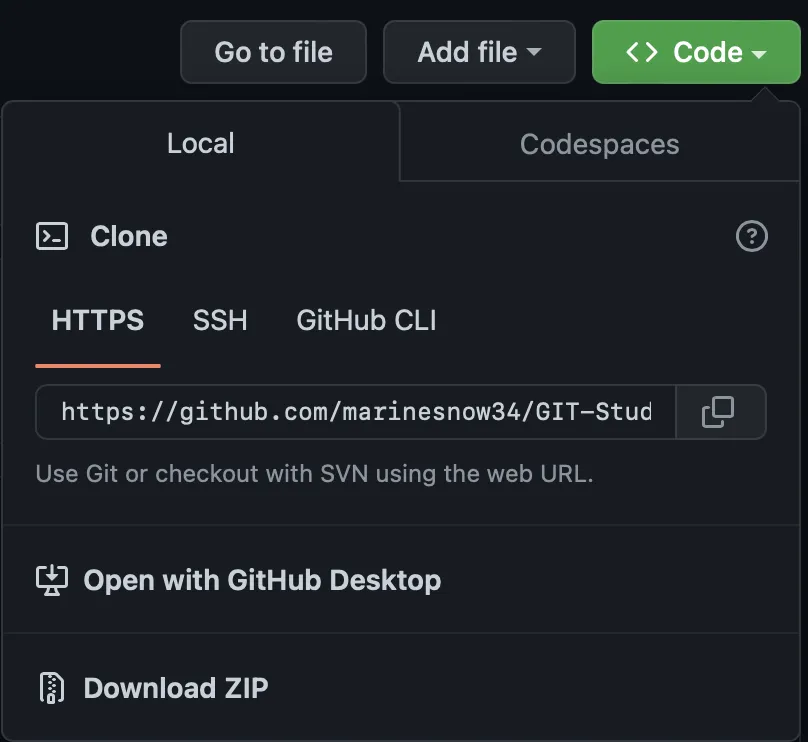Click the desktop icon next to GitHub Desktop
The width and height of the screenshot is (808, 742).
click(x=51, y=580)
